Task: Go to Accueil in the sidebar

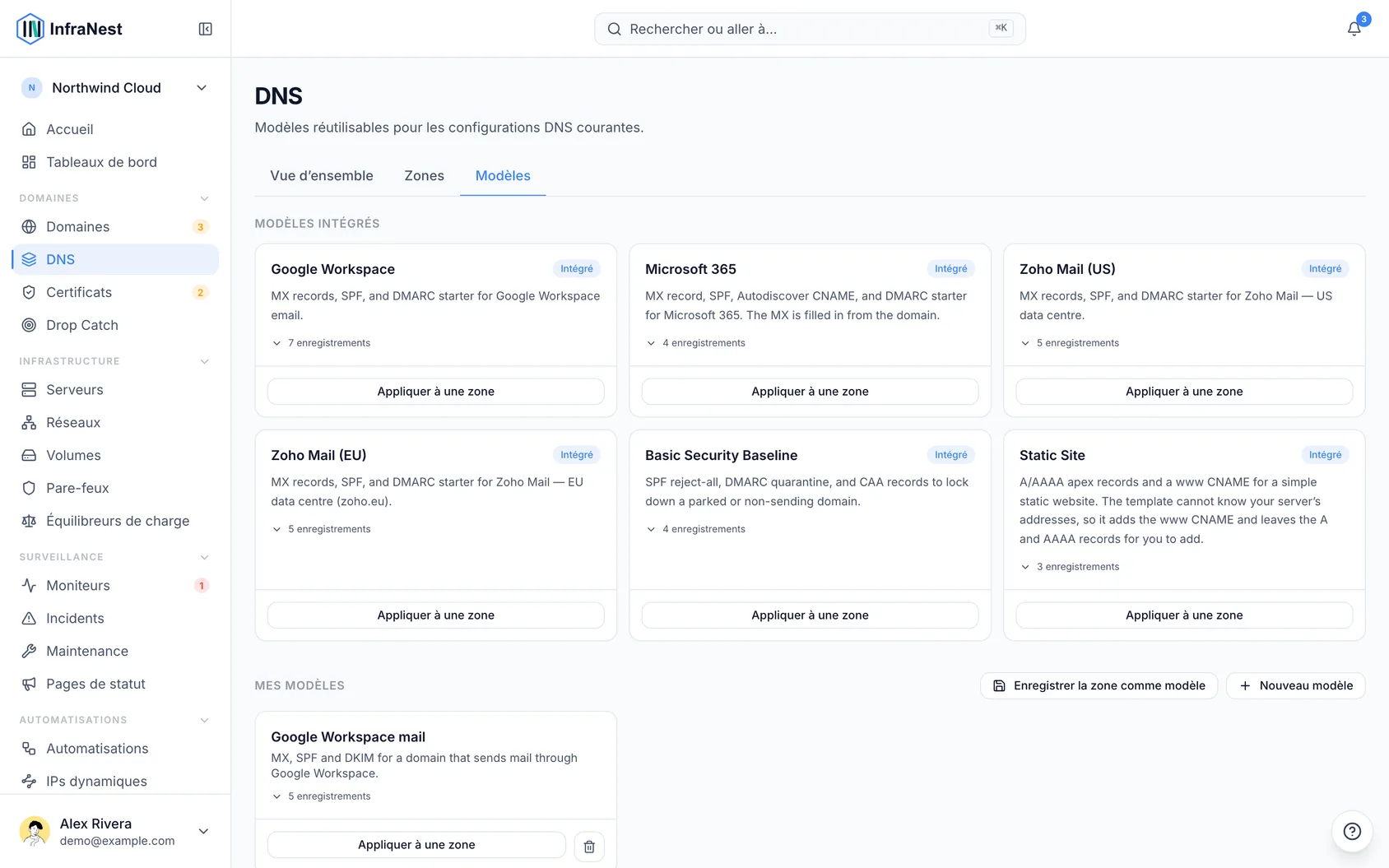Action: 115,129
